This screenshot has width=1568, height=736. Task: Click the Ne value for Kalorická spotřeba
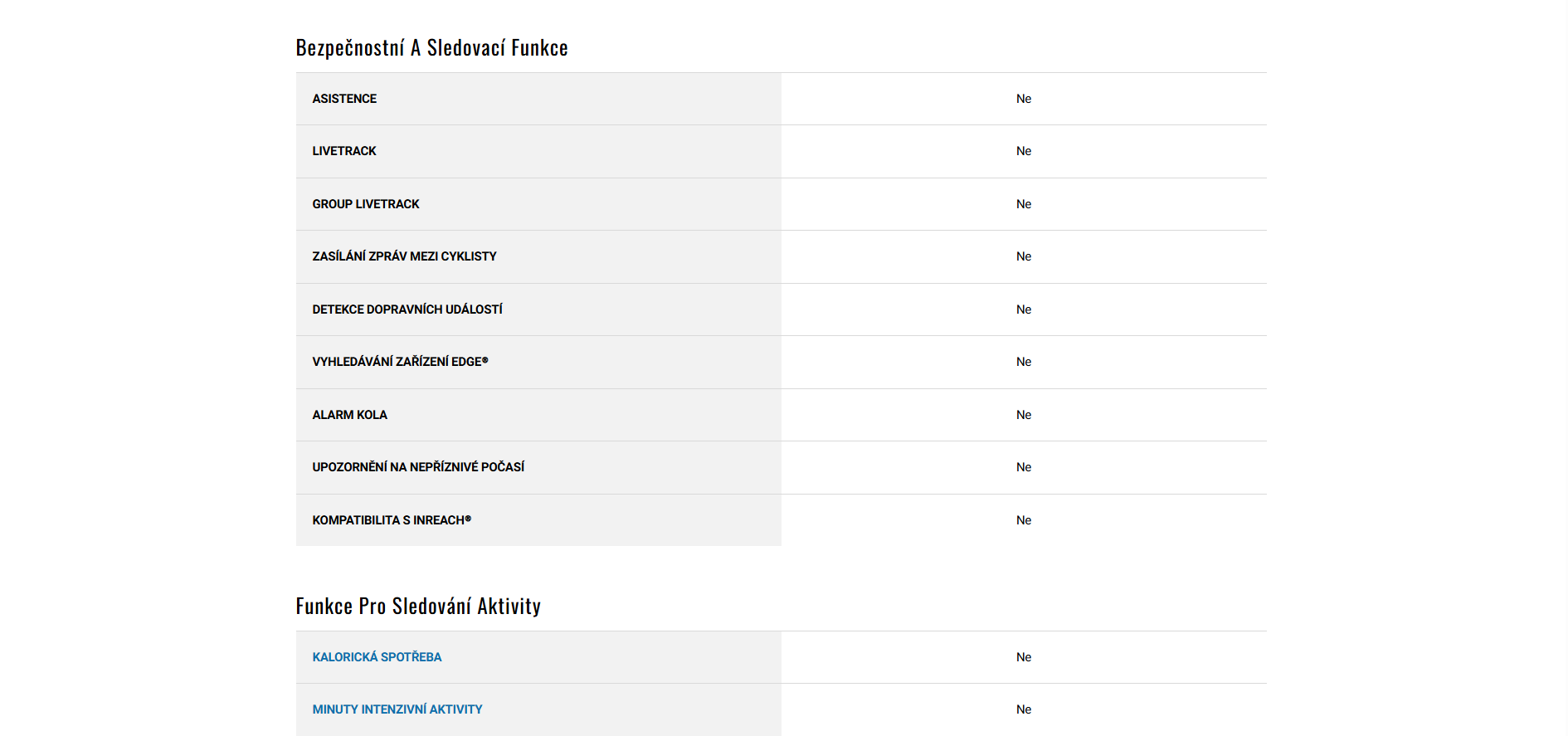tap(1024, 657)
